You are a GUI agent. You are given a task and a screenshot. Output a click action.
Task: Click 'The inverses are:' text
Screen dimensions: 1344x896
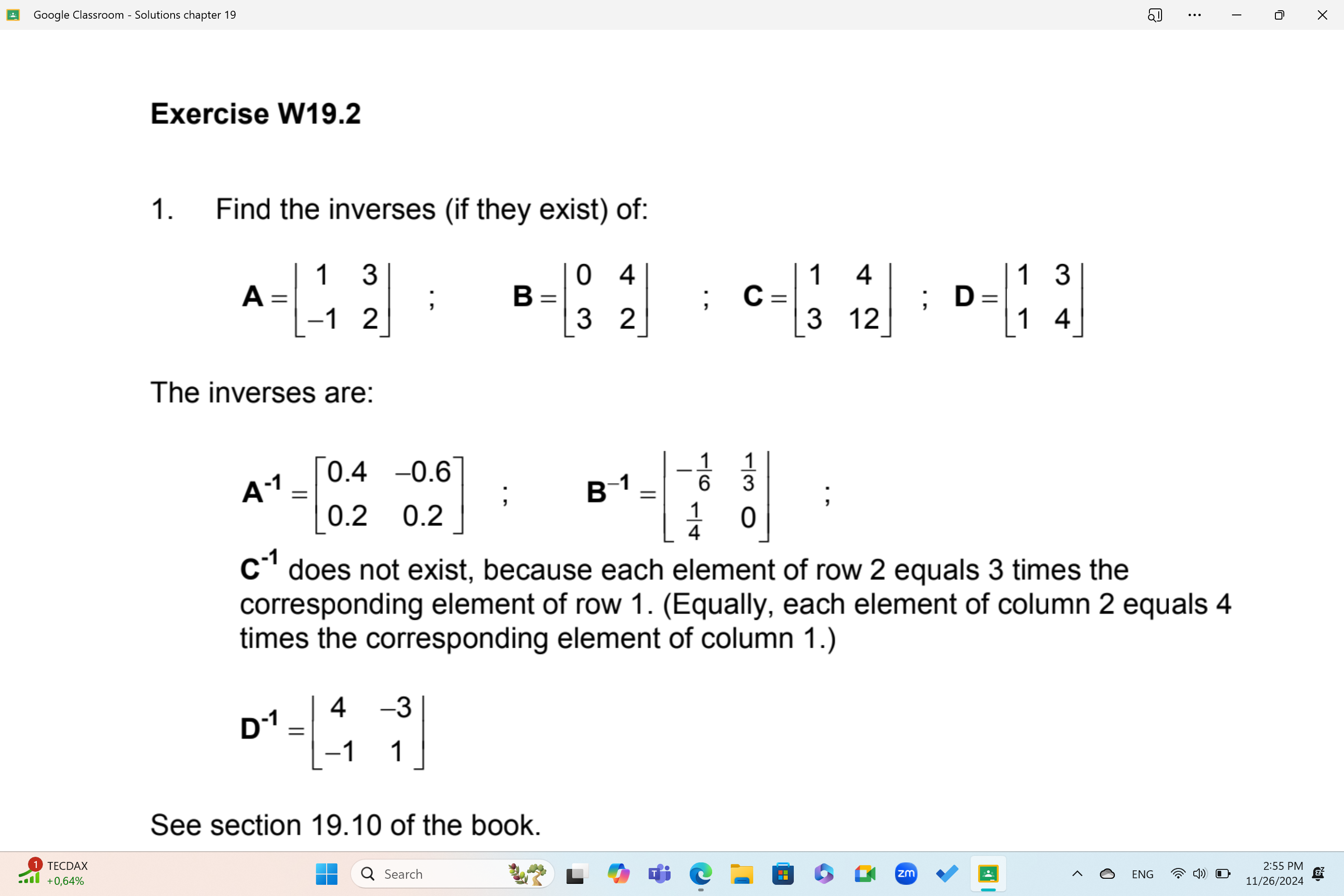point(262,393)
